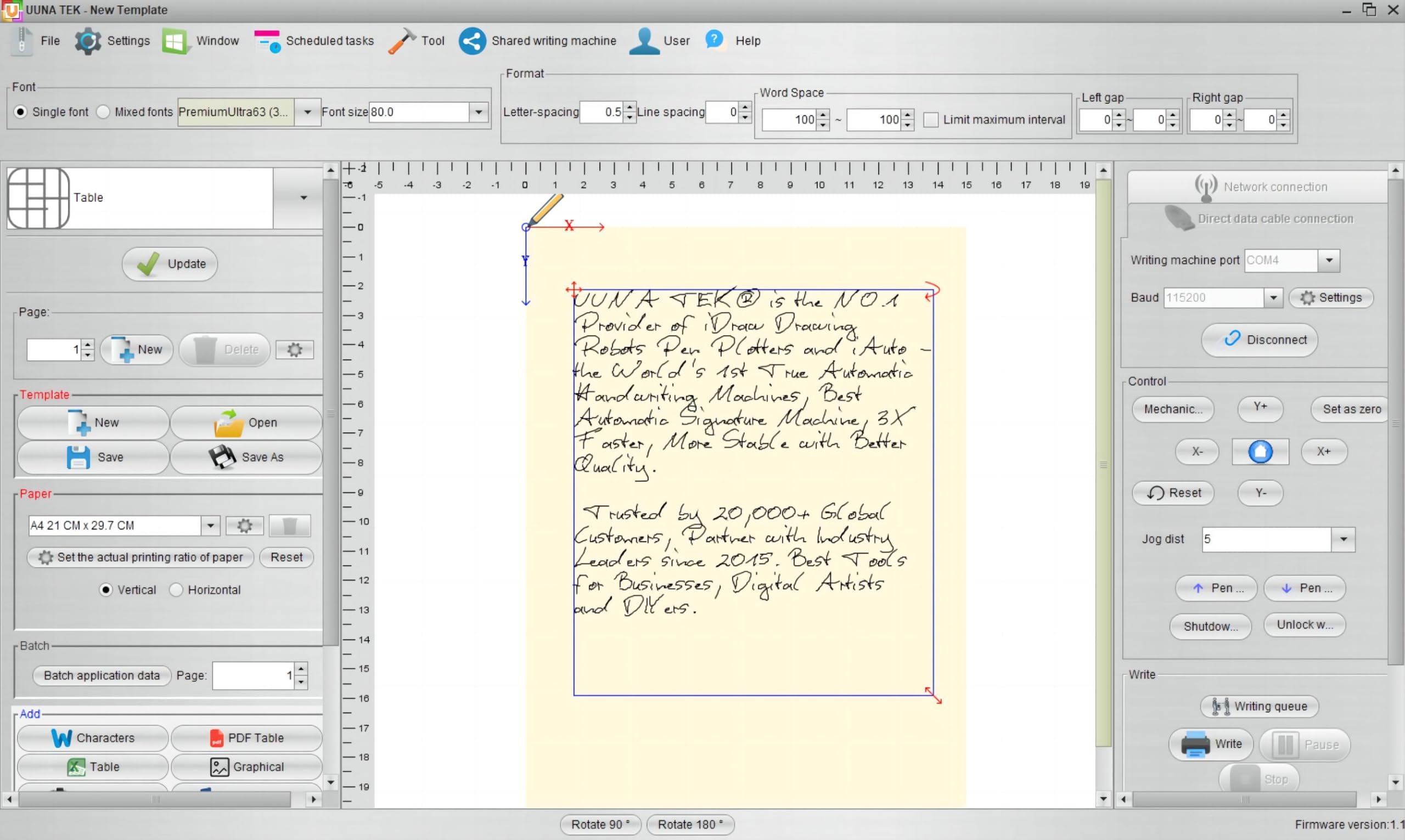Add Characters text element
The width and height of the screenshot is (1405, 840).
[93, 737]
